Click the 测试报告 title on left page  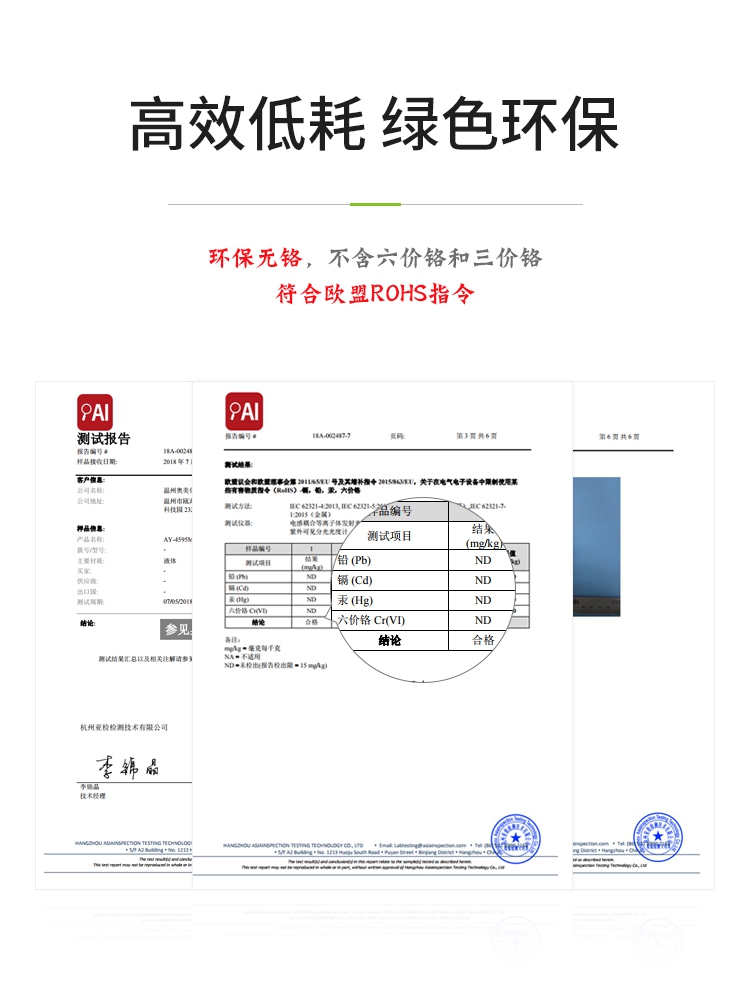(x=104, y=439)
